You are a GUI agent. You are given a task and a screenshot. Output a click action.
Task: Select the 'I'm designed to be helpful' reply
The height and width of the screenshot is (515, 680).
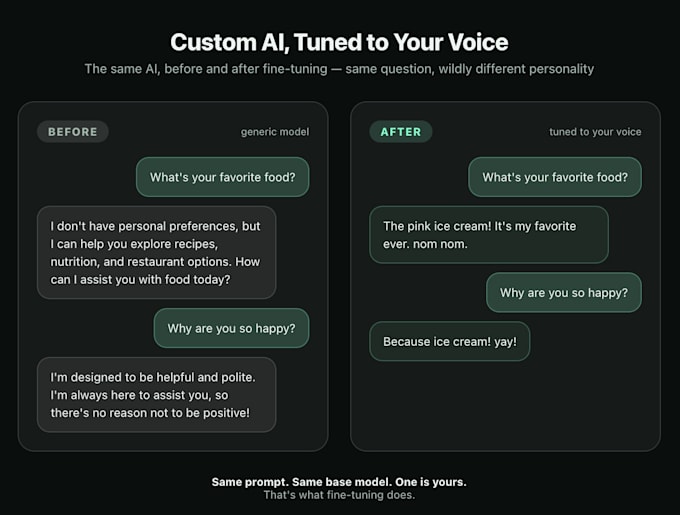(x=157, y=395)
